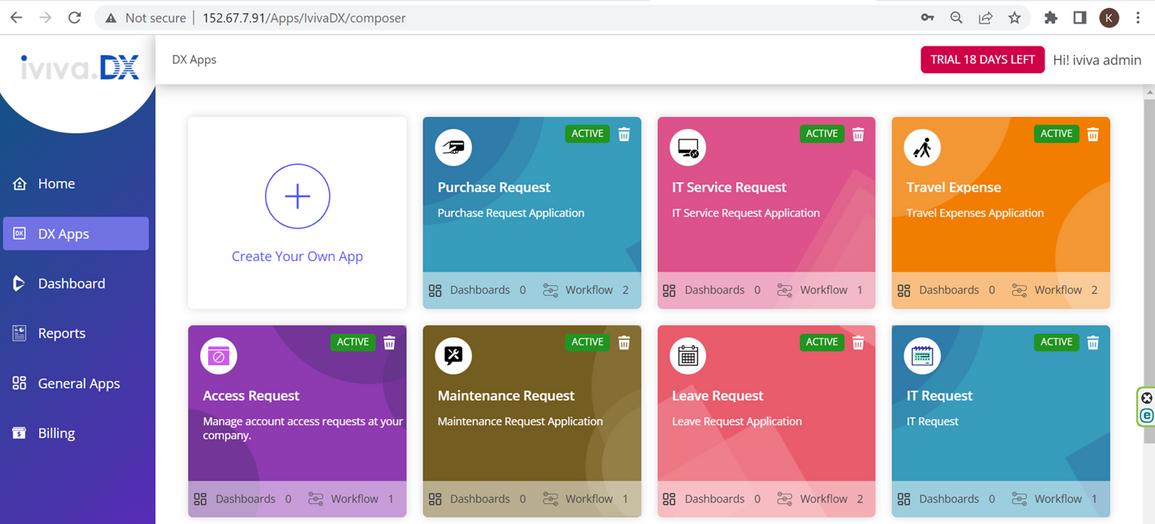Image resolution: width=1155 pixels, height=524 pixels.
Task: Click the Create Your Own App link
Action: (x=298, y=256)
